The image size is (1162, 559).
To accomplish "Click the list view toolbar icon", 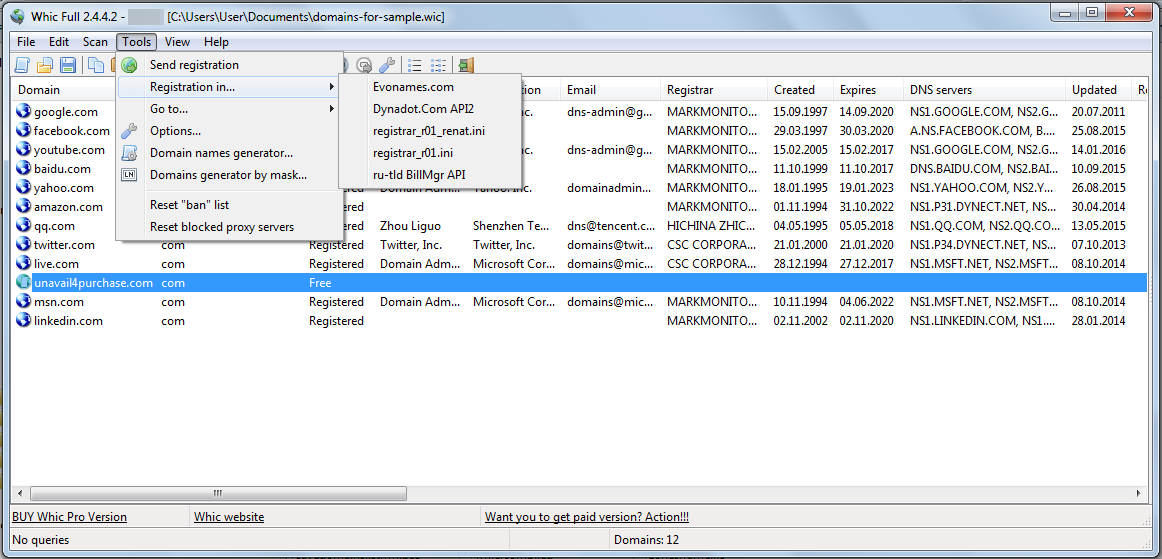I will click(415, 66).
